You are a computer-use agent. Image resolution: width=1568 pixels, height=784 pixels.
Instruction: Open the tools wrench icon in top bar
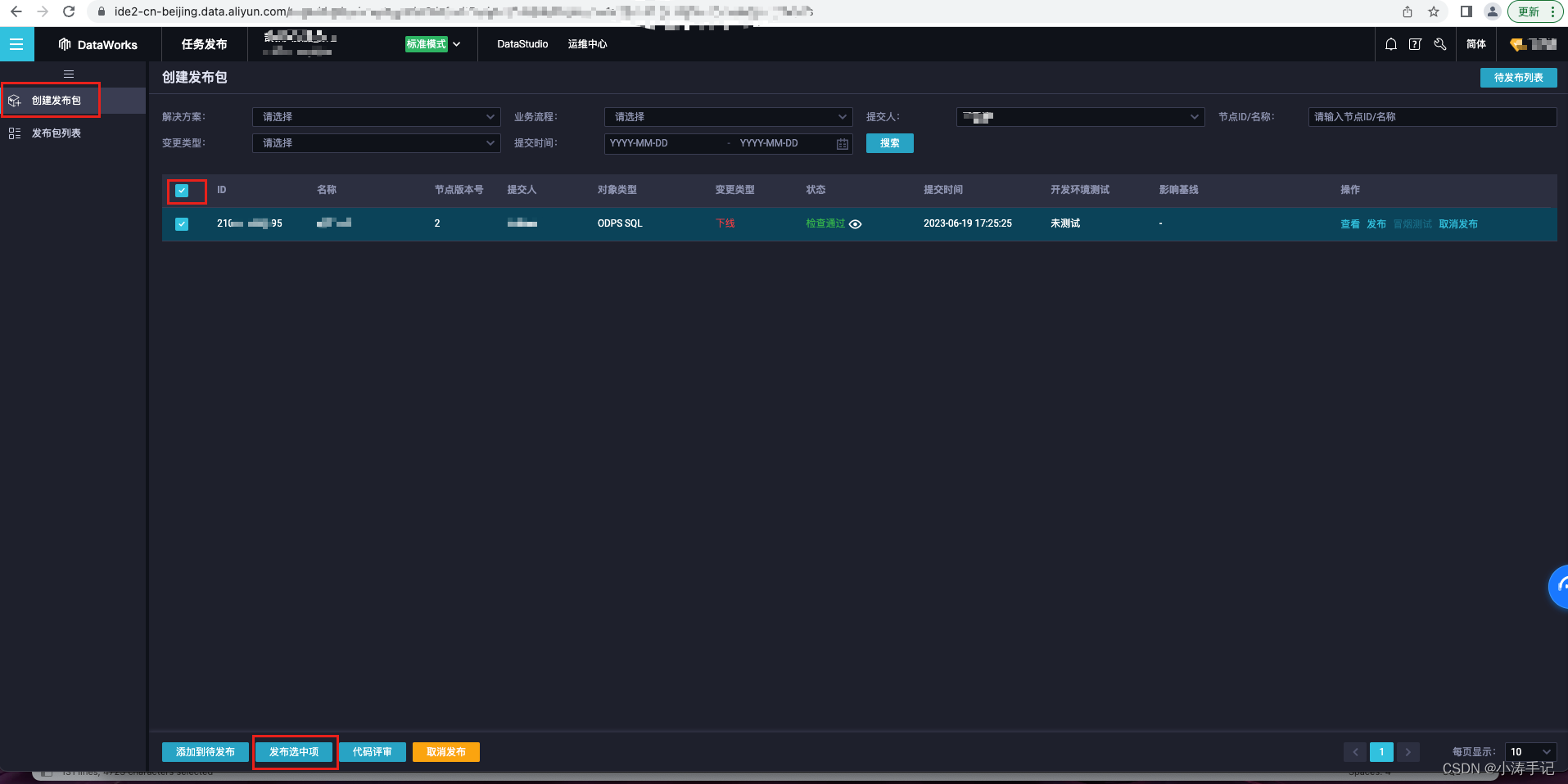[1439, 44]
